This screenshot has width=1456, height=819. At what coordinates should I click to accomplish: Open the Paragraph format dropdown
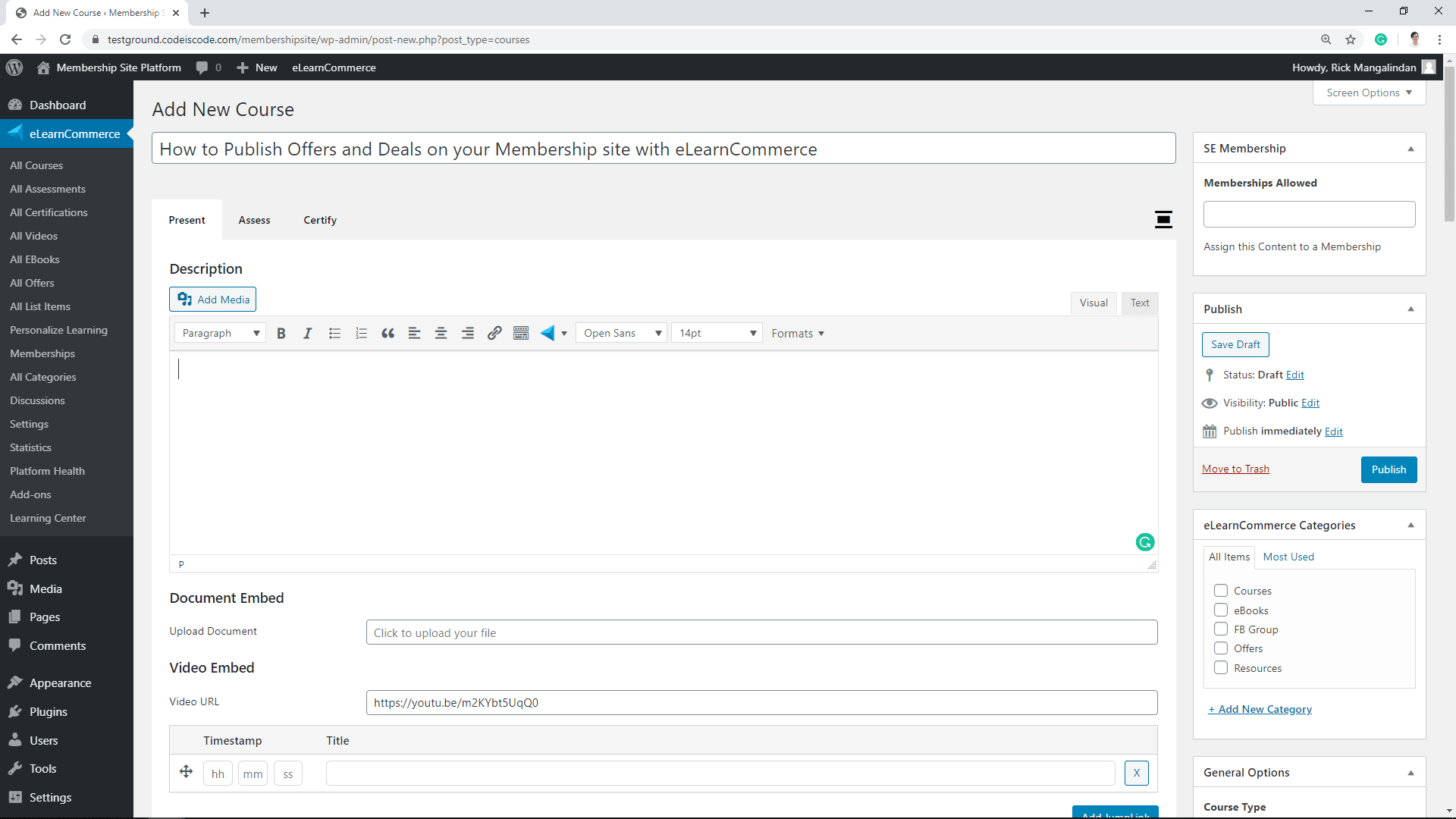click(220, 334)
